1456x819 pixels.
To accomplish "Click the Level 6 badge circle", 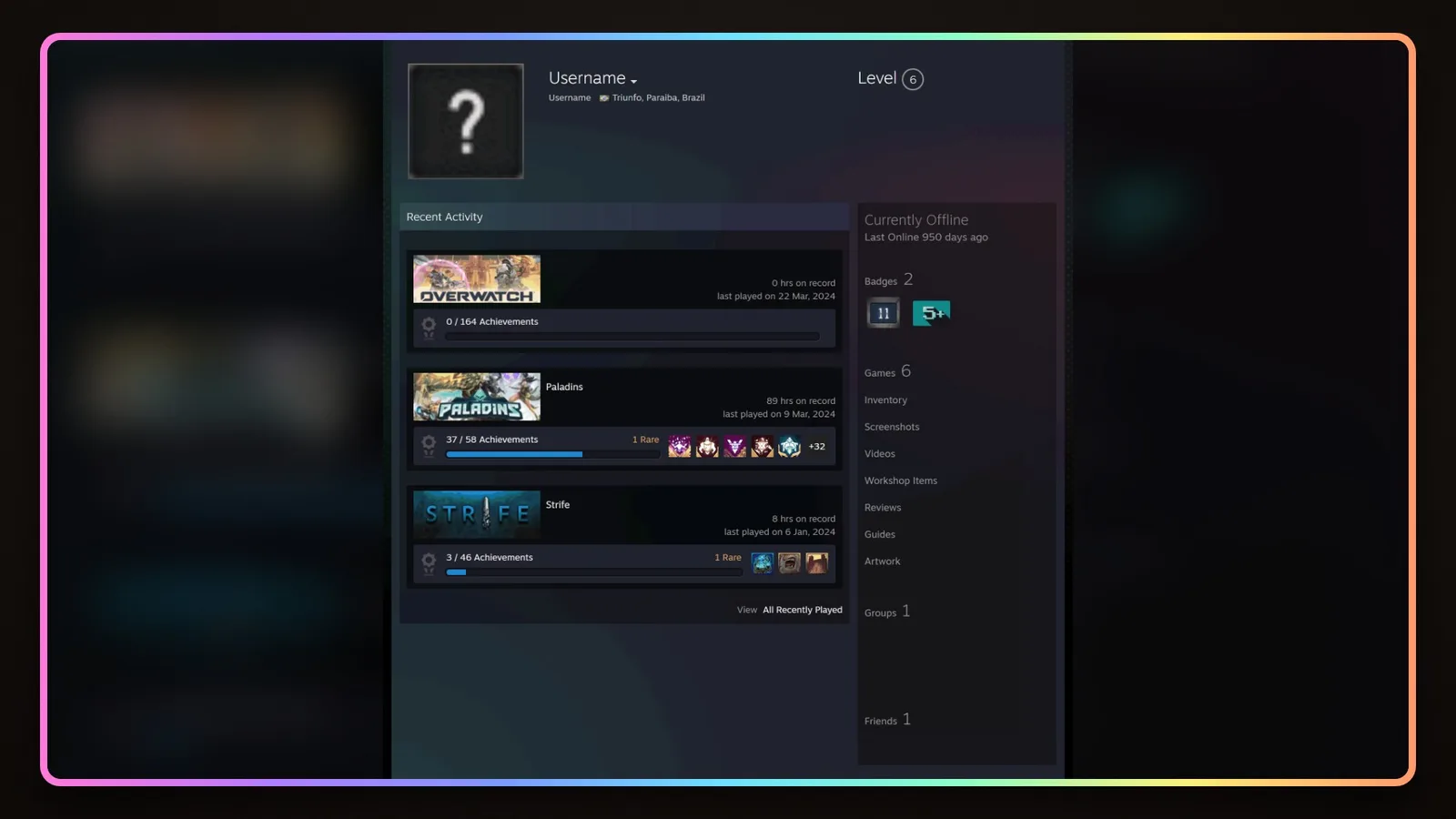I will (x=913, y=79).
